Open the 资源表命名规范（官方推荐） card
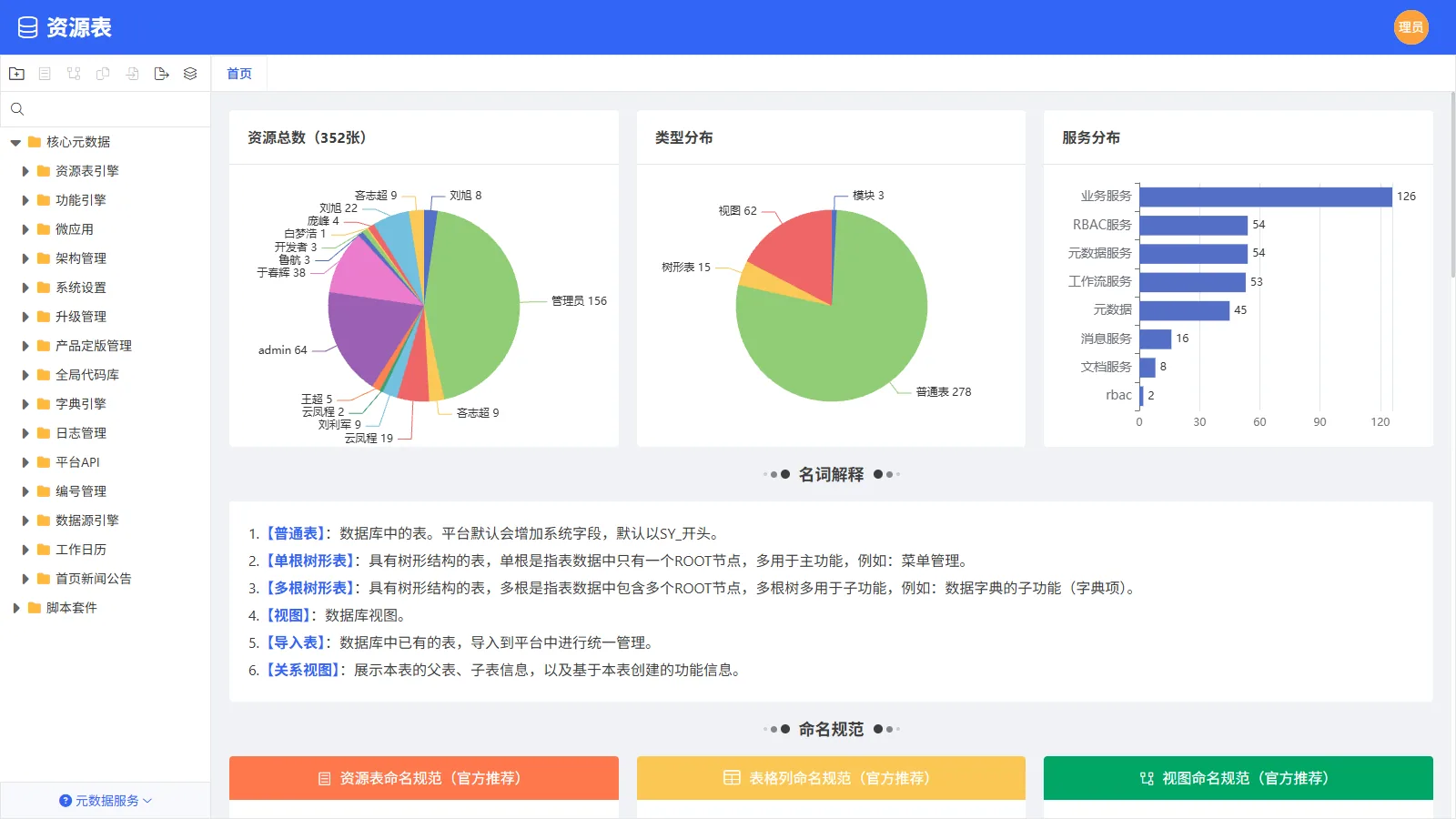Viewport: 1456px width, 819px height. 424,778
